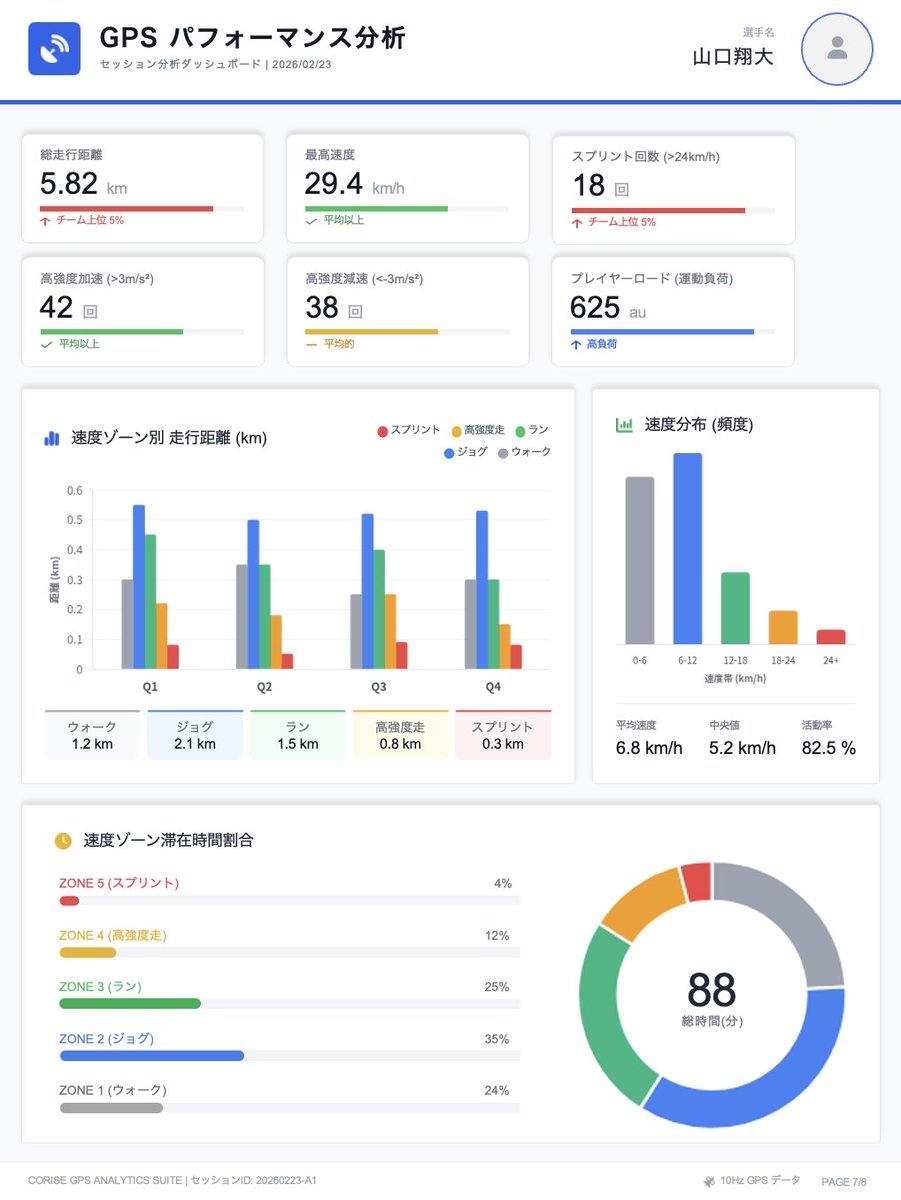Select the ジョグ 2.1 km chip
901x1200 pixels.
[194, 735]
